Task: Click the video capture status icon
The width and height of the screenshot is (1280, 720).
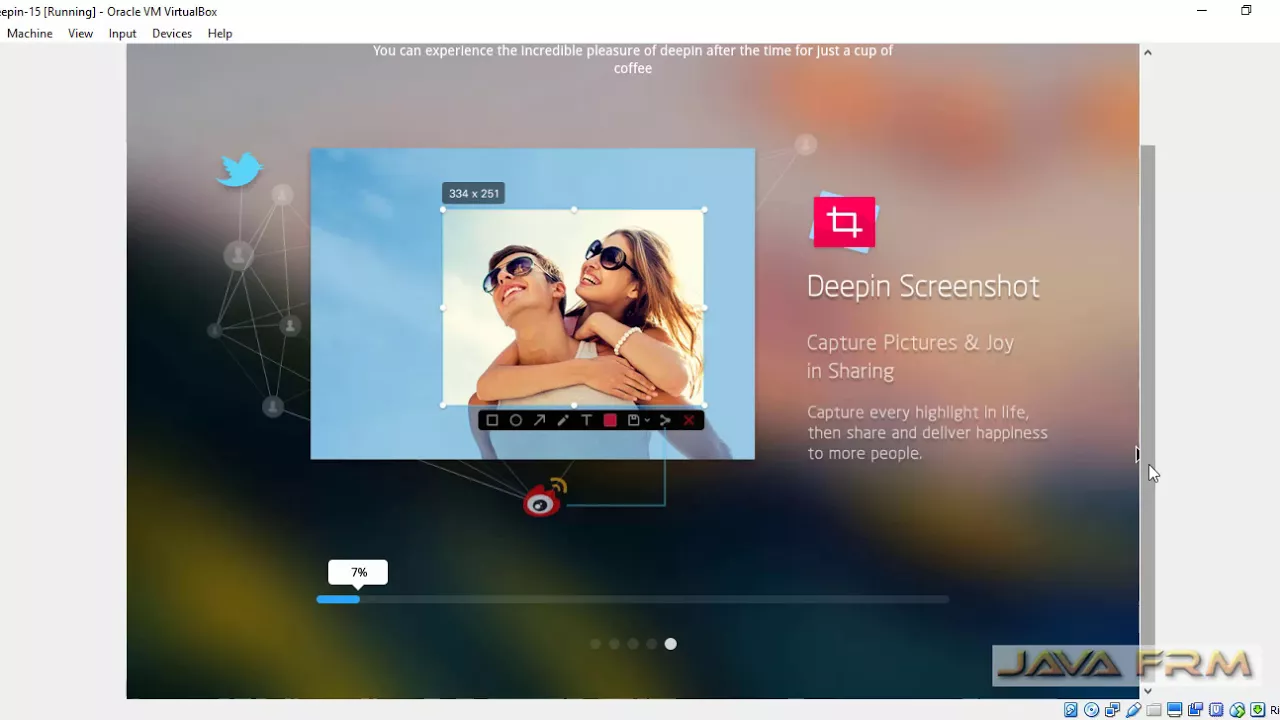Action: [1195, 710]
